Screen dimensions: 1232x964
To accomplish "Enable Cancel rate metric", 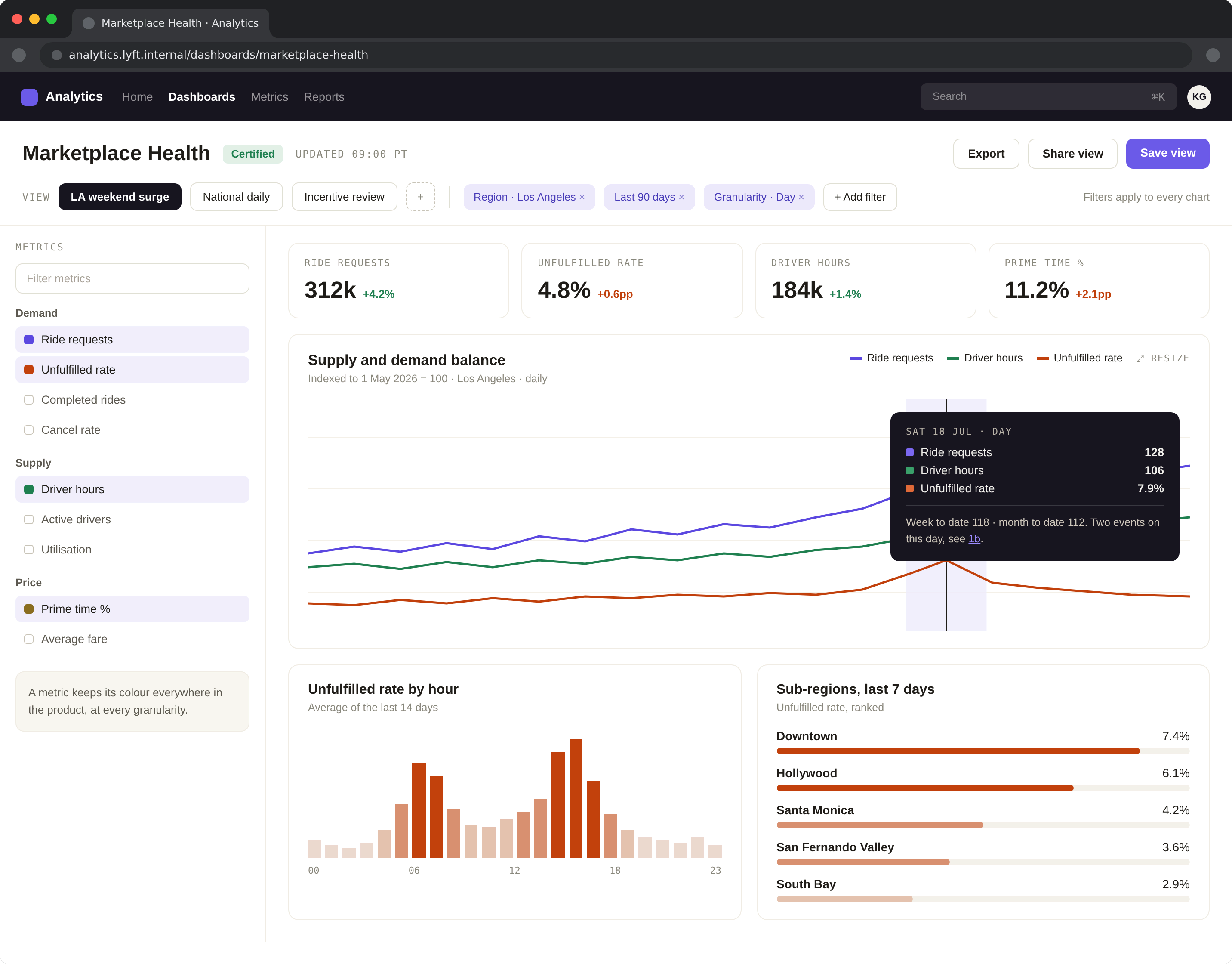I will (x=132, y=429).
